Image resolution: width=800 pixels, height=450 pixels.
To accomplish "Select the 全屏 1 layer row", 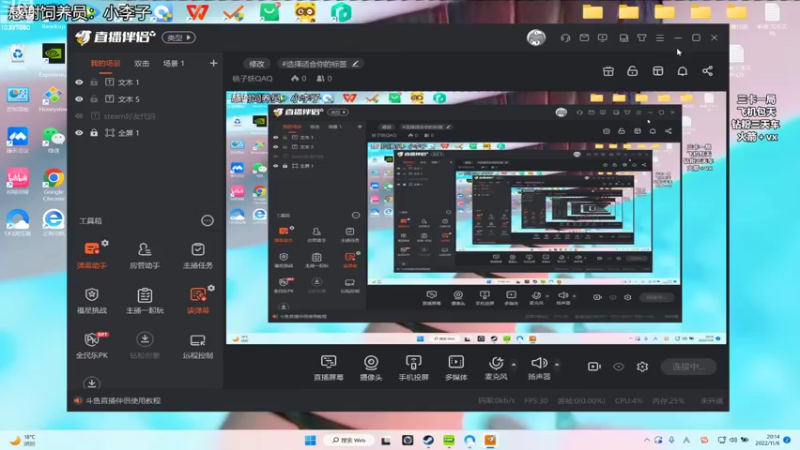I will pyautogui.click(x=145, y=133).
